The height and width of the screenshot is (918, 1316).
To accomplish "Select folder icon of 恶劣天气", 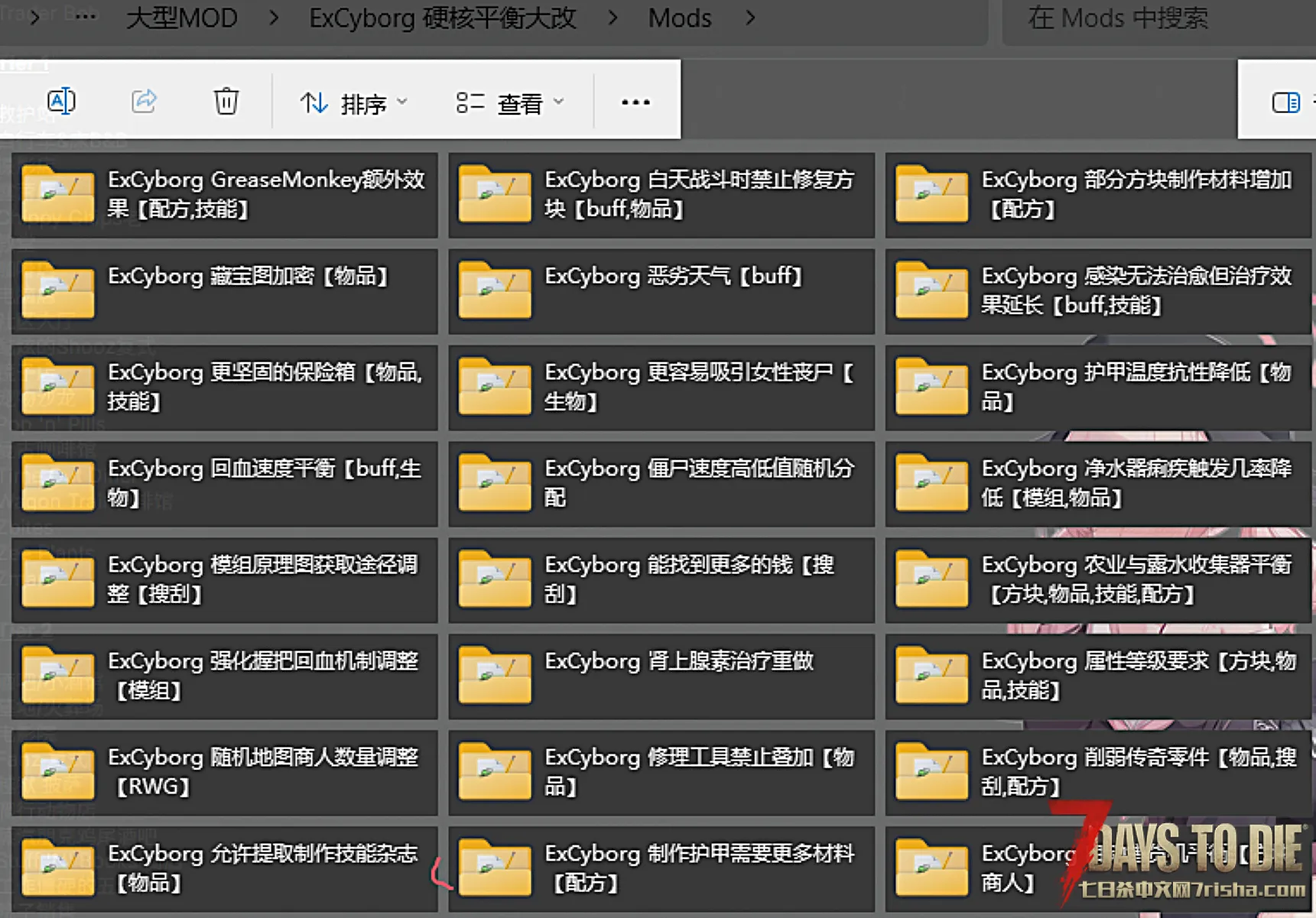I will click(495, 290).
